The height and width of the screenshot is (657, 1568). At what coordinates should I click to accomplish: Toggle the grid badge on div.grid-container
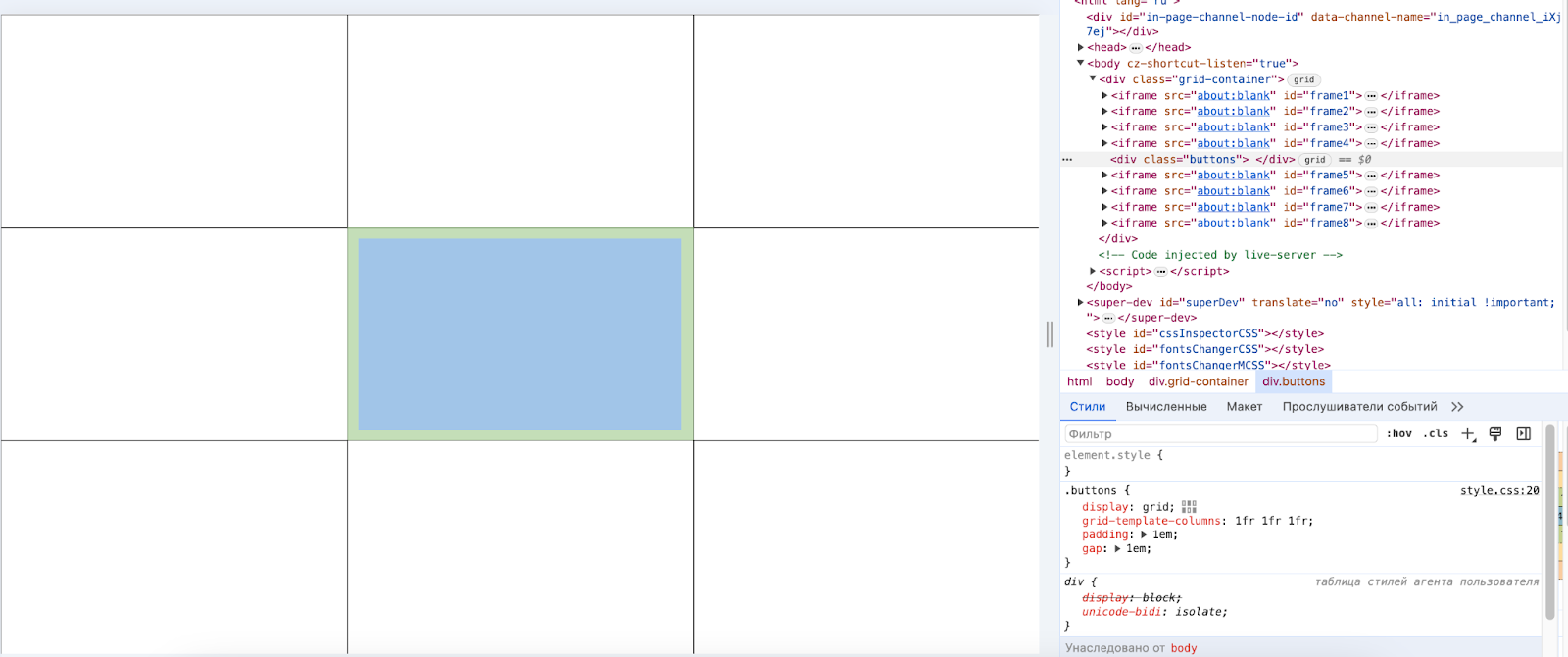pyautogui.click(x=1303, y=80)
